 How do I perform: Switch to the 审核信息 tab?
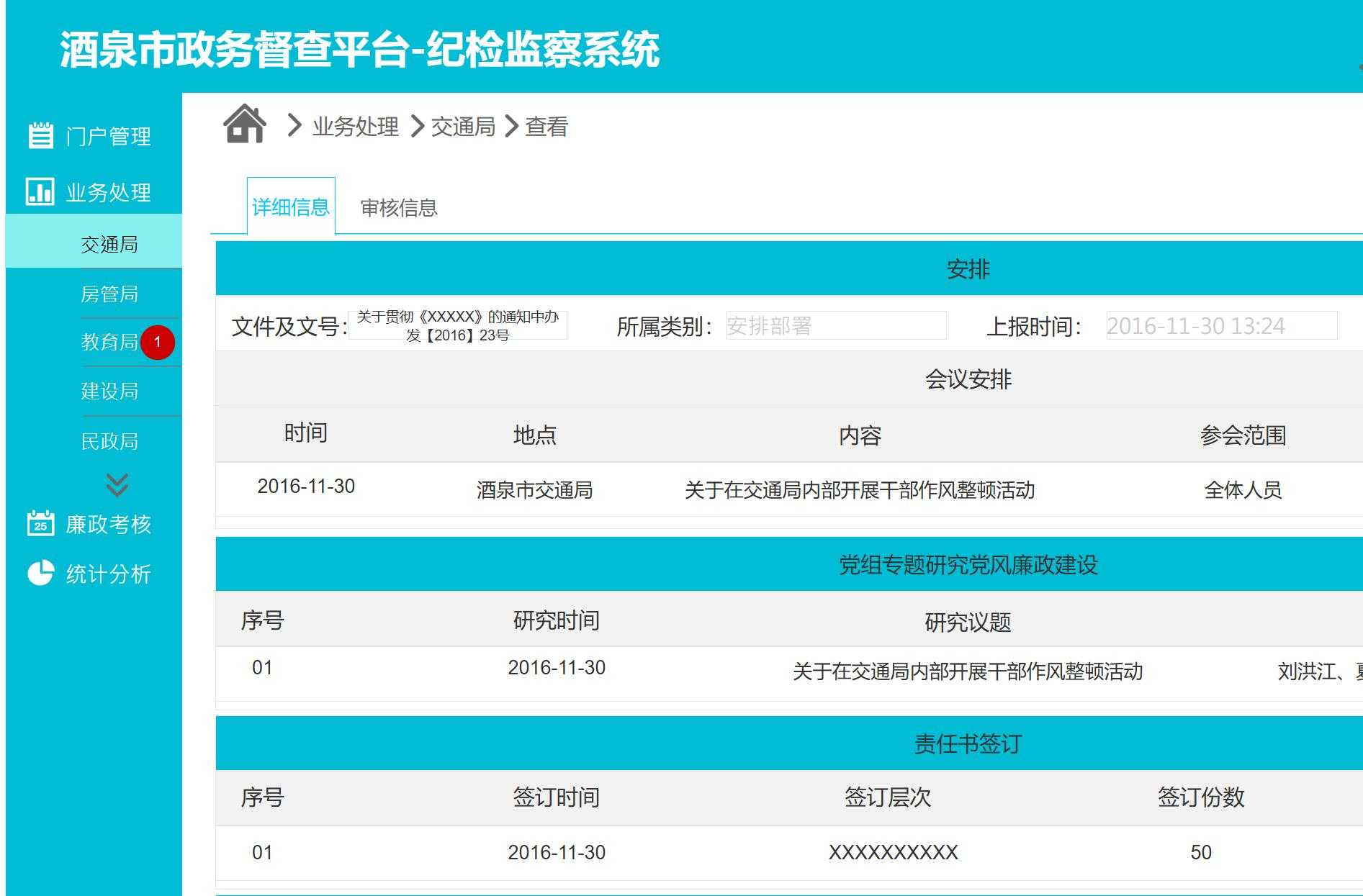400,208
